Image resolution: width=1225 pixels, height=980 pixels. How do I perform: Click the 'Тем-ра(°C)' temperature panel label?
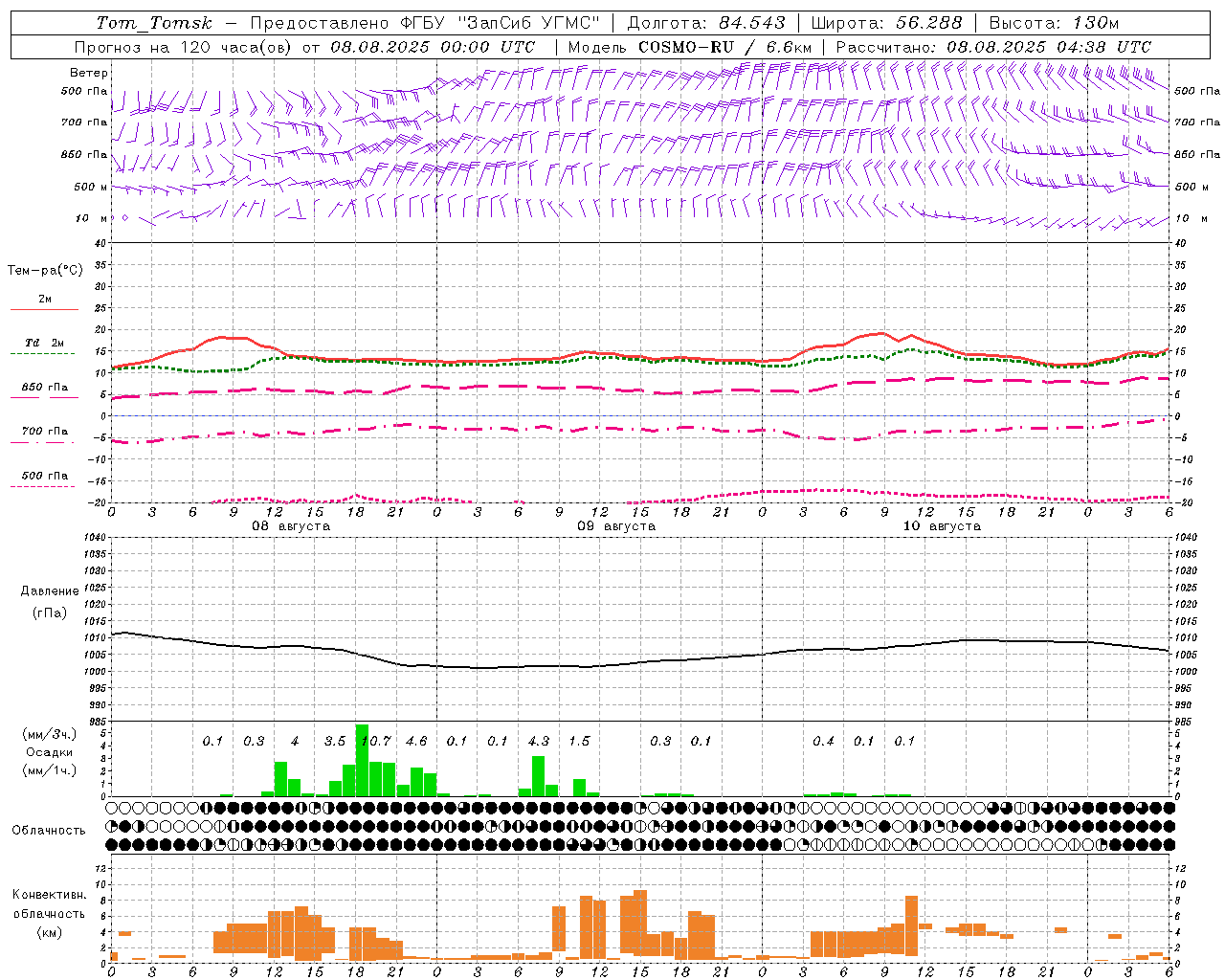coord(45,271)
